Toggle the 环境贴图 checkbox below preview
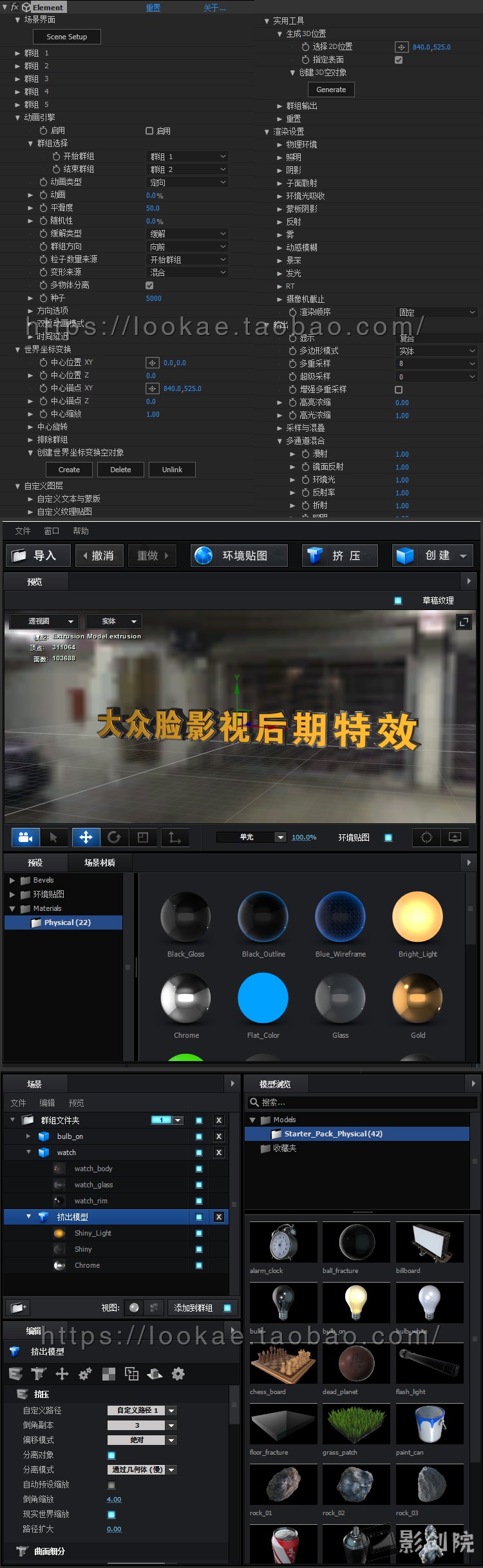The height and width of the screenshot is (1568, 483). 388,837
